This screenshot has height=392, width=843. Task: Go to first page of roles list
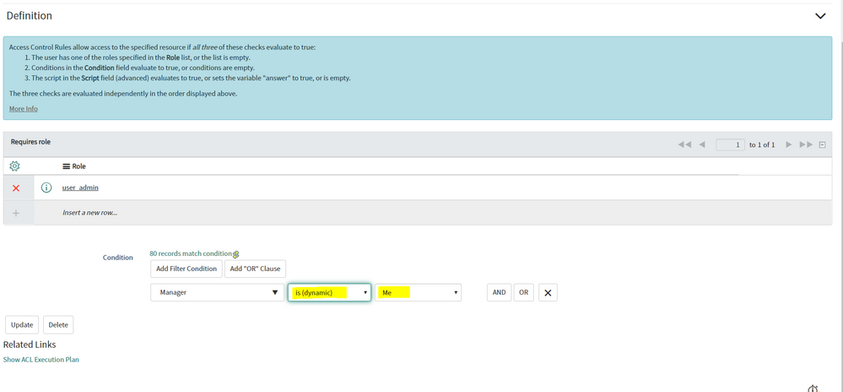[x=684, y=145]
